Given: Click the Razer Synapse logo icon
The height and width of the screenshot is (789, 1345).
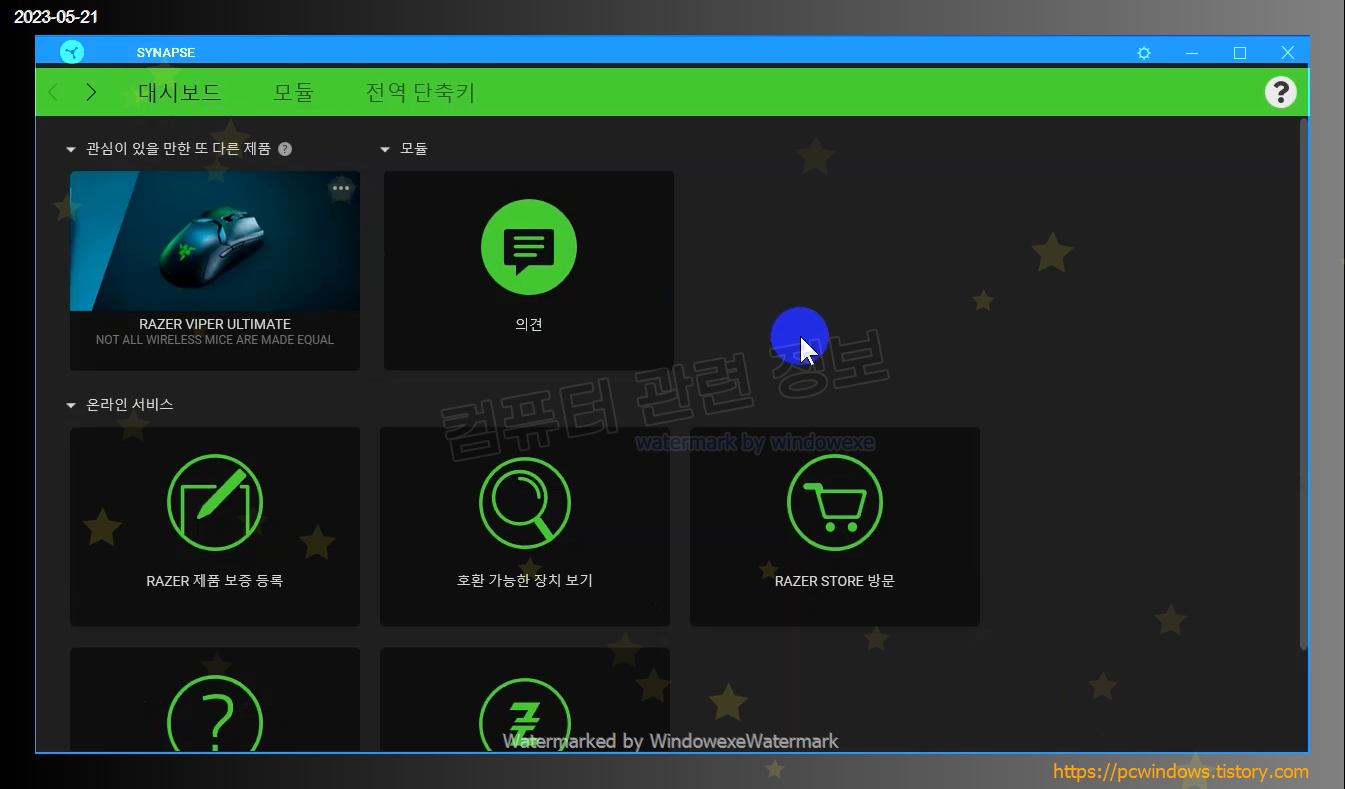Looking at the screenshot, I should coord(72,52).
